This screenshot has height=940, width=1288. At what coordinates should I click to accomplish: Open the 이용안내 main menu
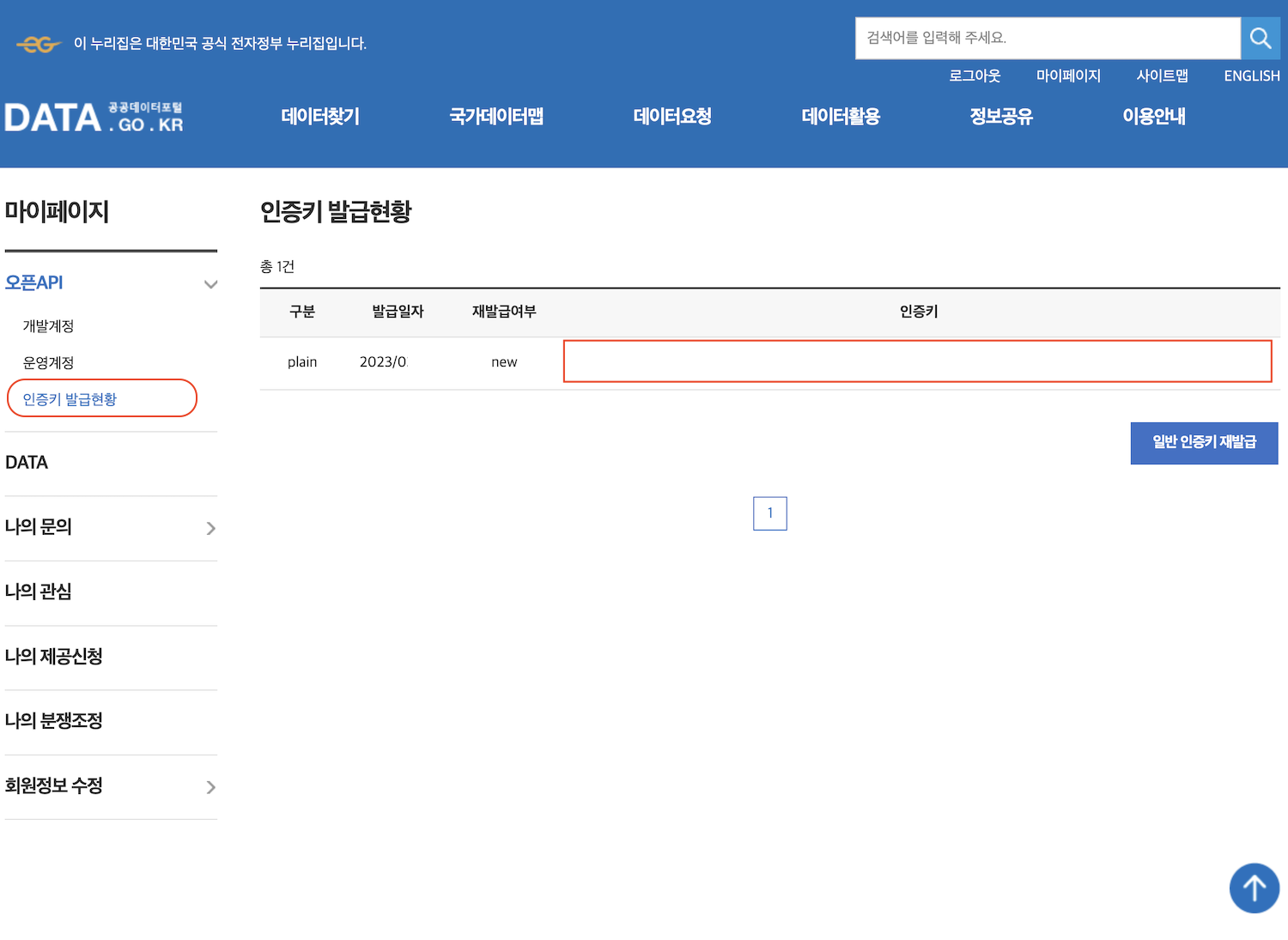(1154, 117)
